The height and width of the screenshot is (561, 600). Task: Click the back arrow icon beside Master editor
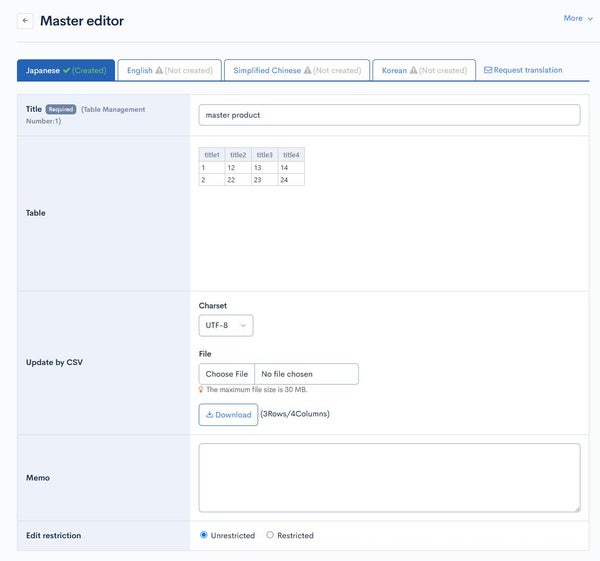coord(25,21)
